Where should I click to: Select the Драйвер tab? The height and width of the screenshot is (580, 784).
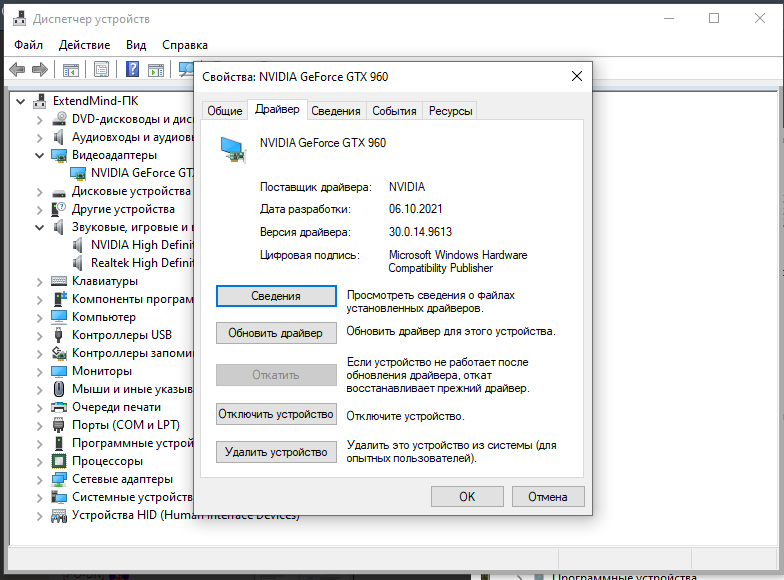[x=277, y=110]
